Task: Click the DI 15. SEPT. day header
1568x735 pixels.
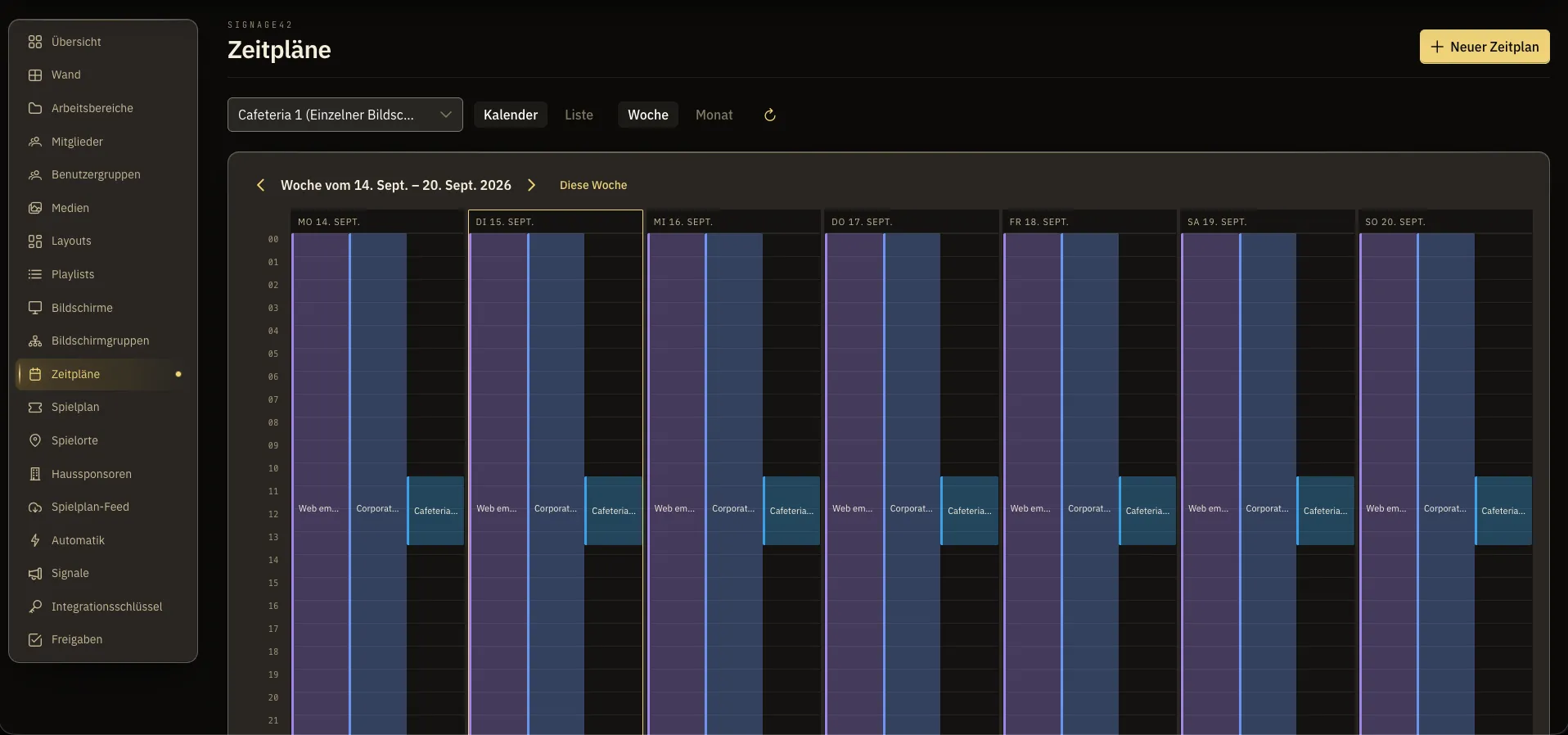Action: pyautogui.click(x=556, y=222)
